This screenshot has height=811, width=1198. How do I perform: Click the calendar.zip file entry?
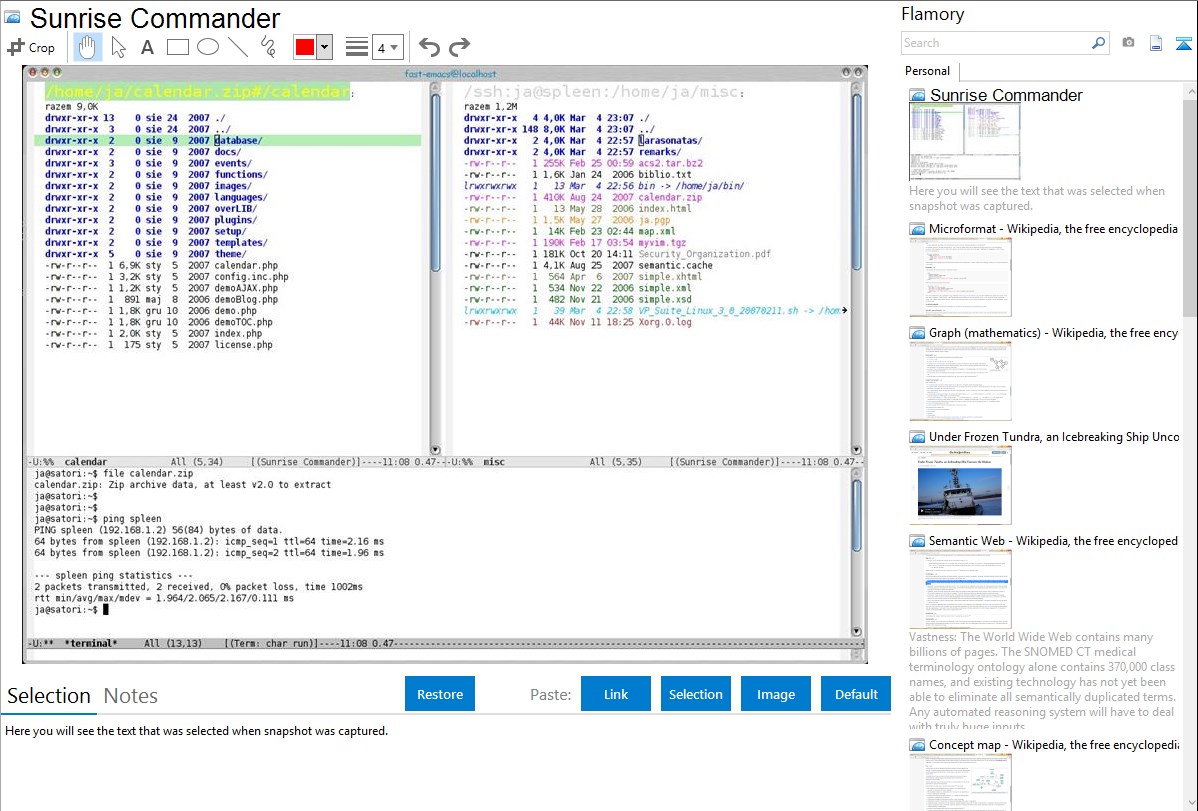coord(670,197)
